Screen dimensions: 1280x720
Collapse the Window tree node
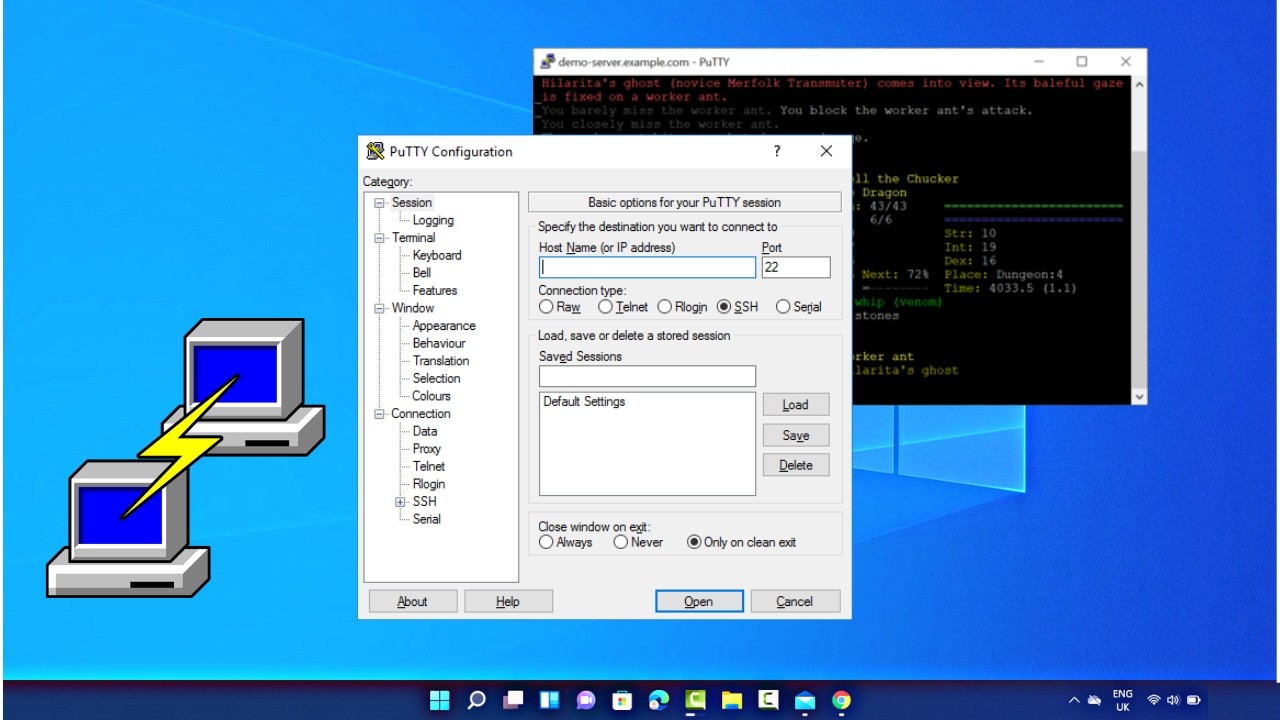(x=380, y=308)
